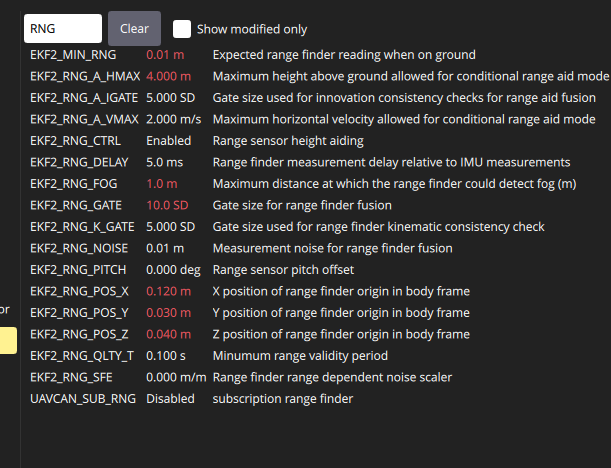Screen dimensions: 611x468
Task: Select the EKF2_RNG_DELAY parameter name
Action: 80,162
